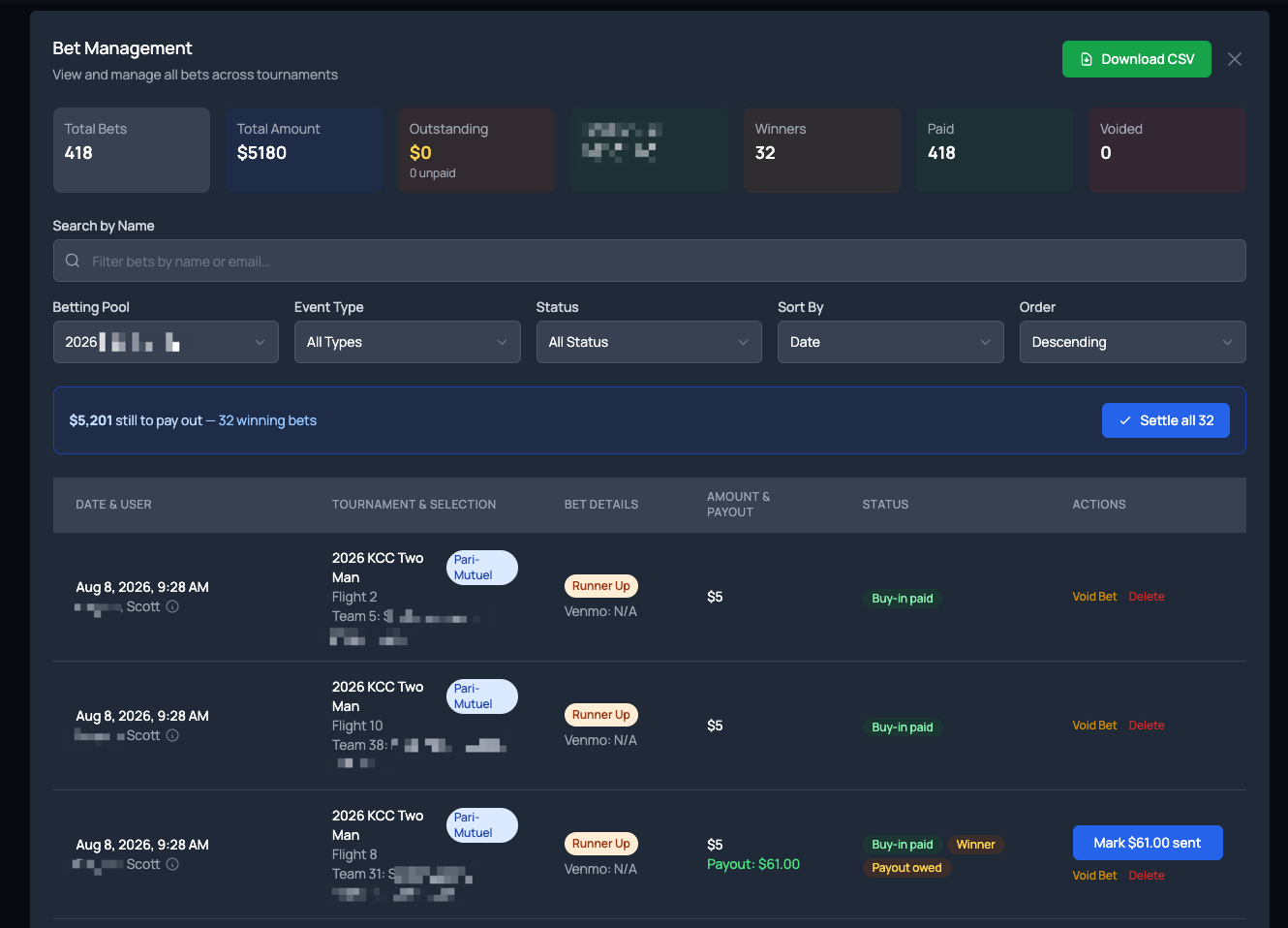Click the ACTIONS column header
The image size is (1288, 928).
pos(1099,505)
